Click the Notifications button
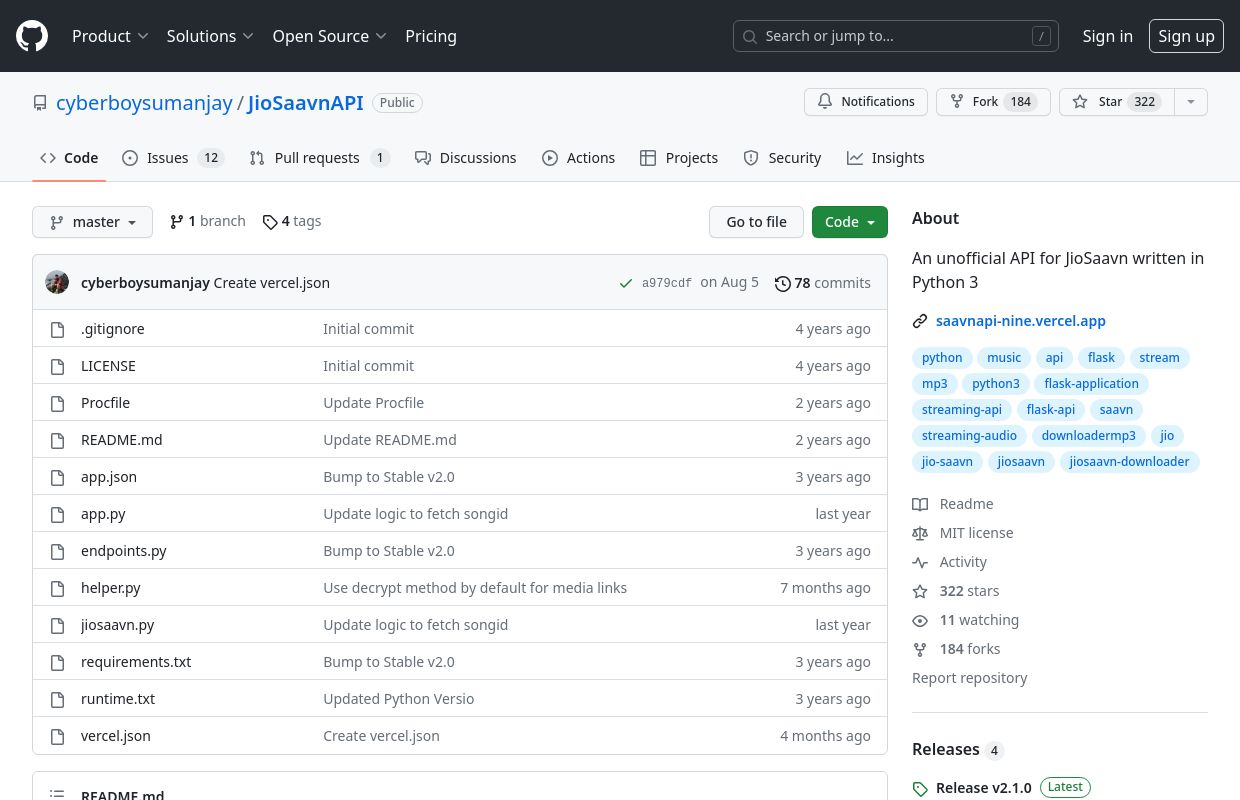The width and height of the screenshot is (1240, 800). (866, 102)
